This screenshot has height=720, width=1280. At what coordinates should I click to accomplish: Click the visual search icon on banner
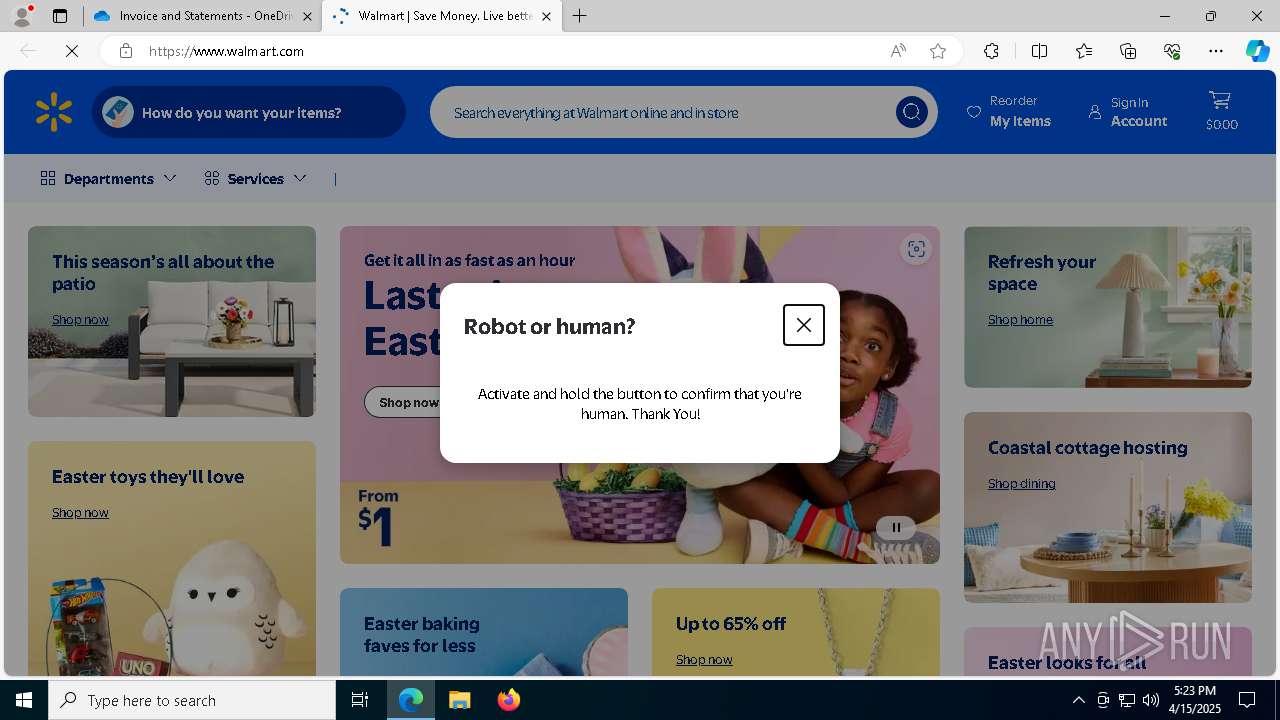click(x=916, y=249)
